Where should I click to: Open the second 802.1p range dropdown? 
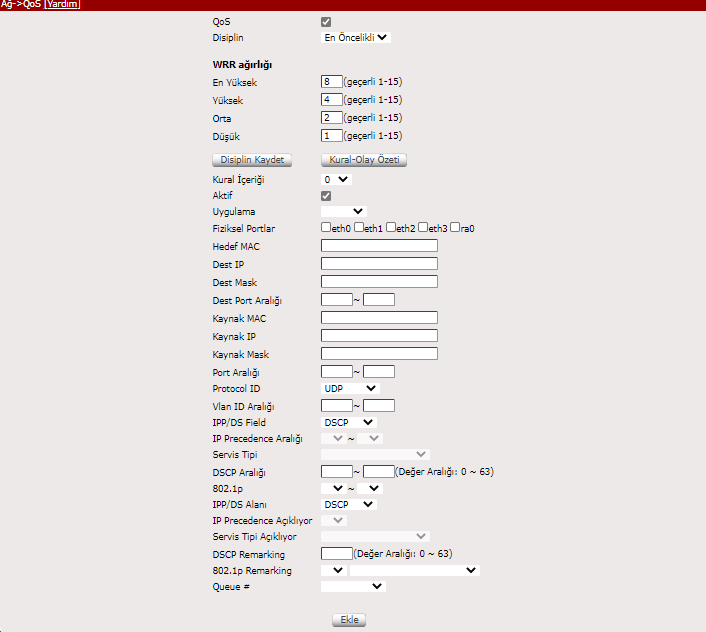[x=370, y=488]
